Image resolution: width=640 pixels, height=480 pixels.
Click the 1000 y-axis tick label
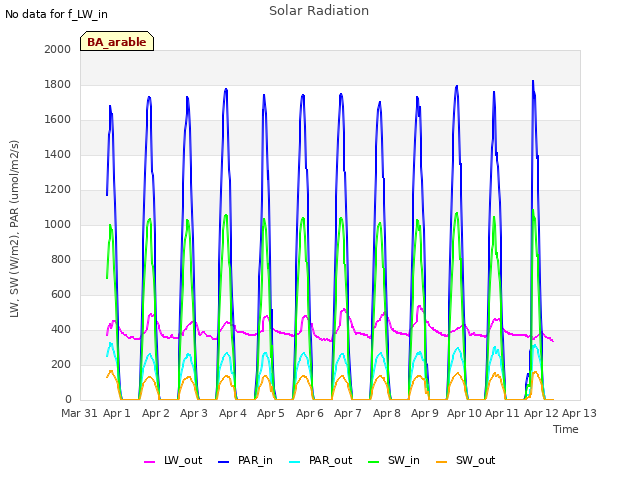tap(58, 224)
